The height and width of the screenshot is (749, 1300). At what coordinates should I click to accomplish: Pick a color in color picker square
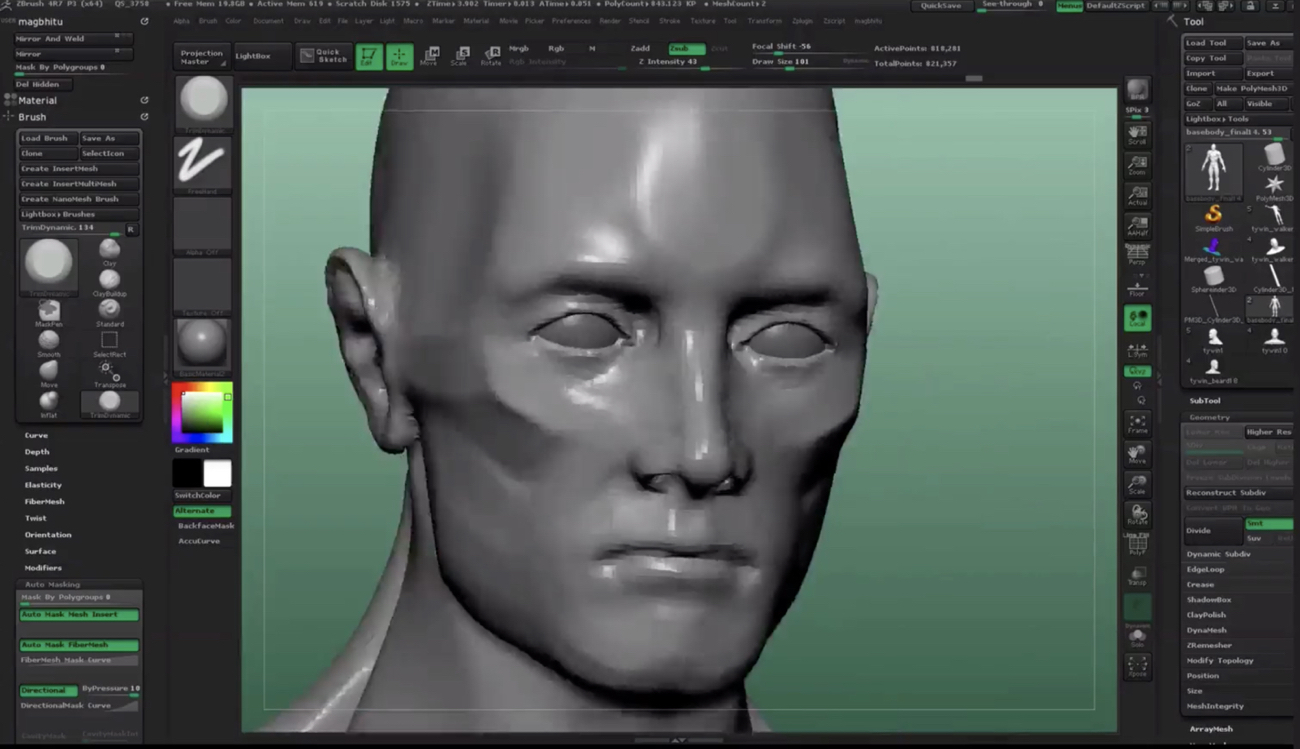coord(202,412)
